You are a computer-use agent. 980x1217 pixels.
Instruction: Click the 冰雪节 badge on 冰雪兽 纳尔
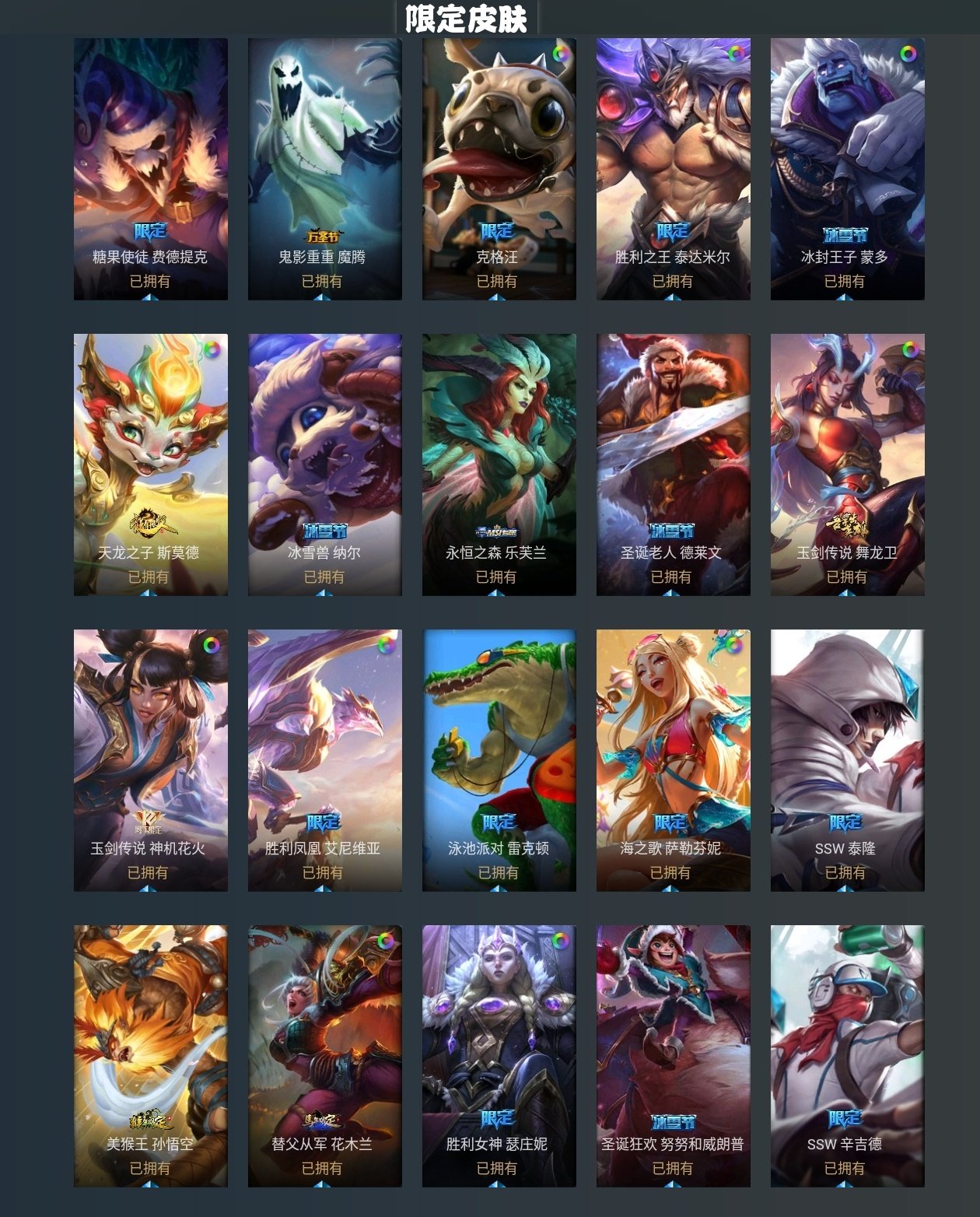(324, 531)
